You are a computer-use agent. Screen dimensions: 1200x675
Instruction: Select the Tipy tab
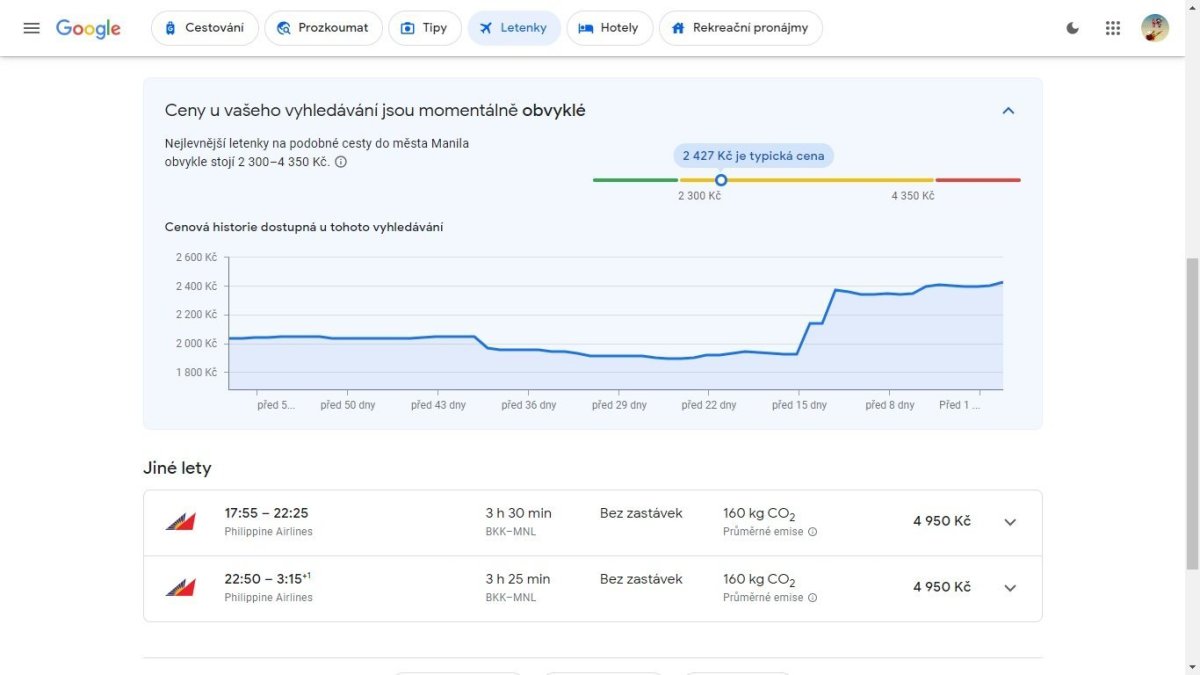point(424,28)
